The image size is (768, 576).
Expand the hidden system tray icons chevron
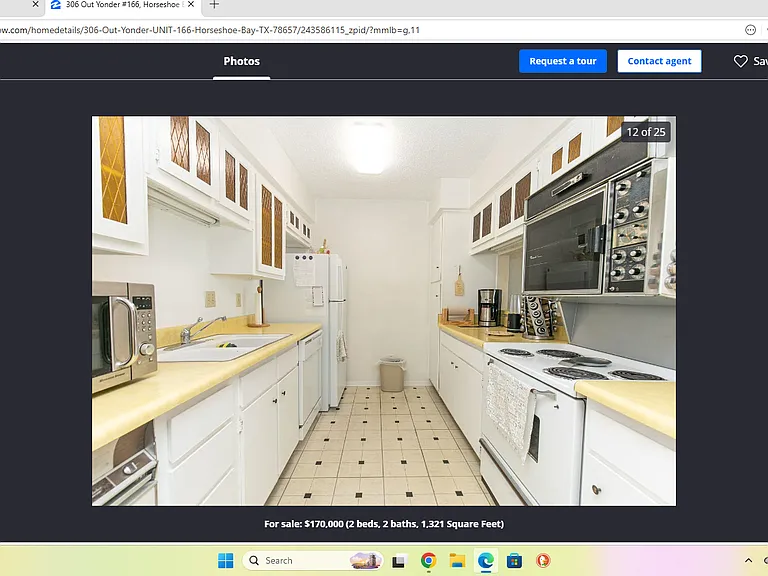[748, 560]
